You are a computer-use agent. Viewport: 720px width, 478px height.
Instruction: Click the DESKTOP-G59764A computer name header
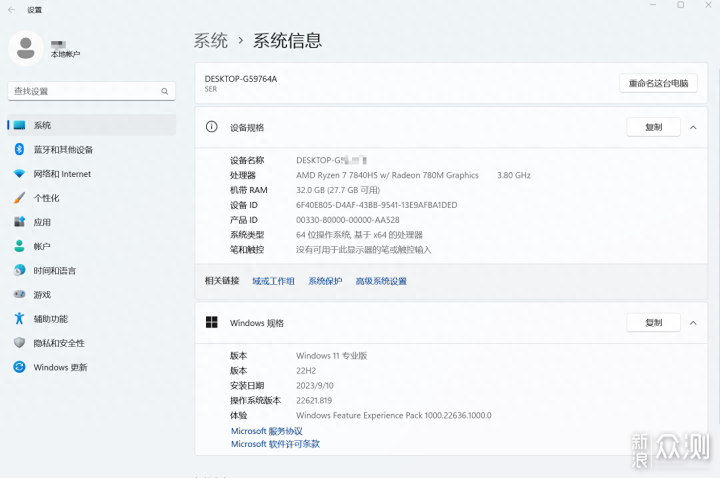tap(241, 79)
